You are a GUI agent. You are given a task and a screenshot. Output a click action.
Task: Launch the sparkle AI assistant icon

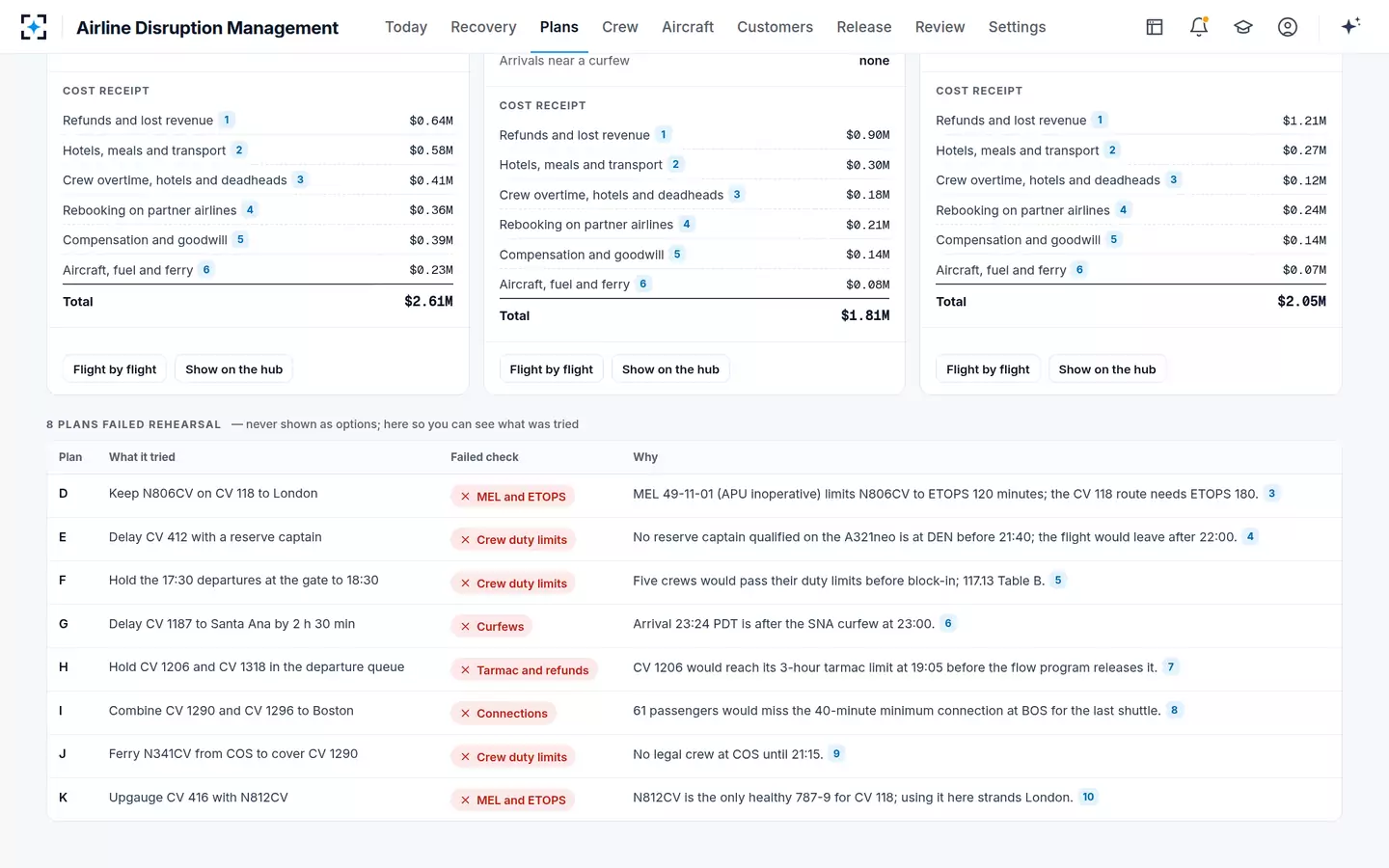1350,26
